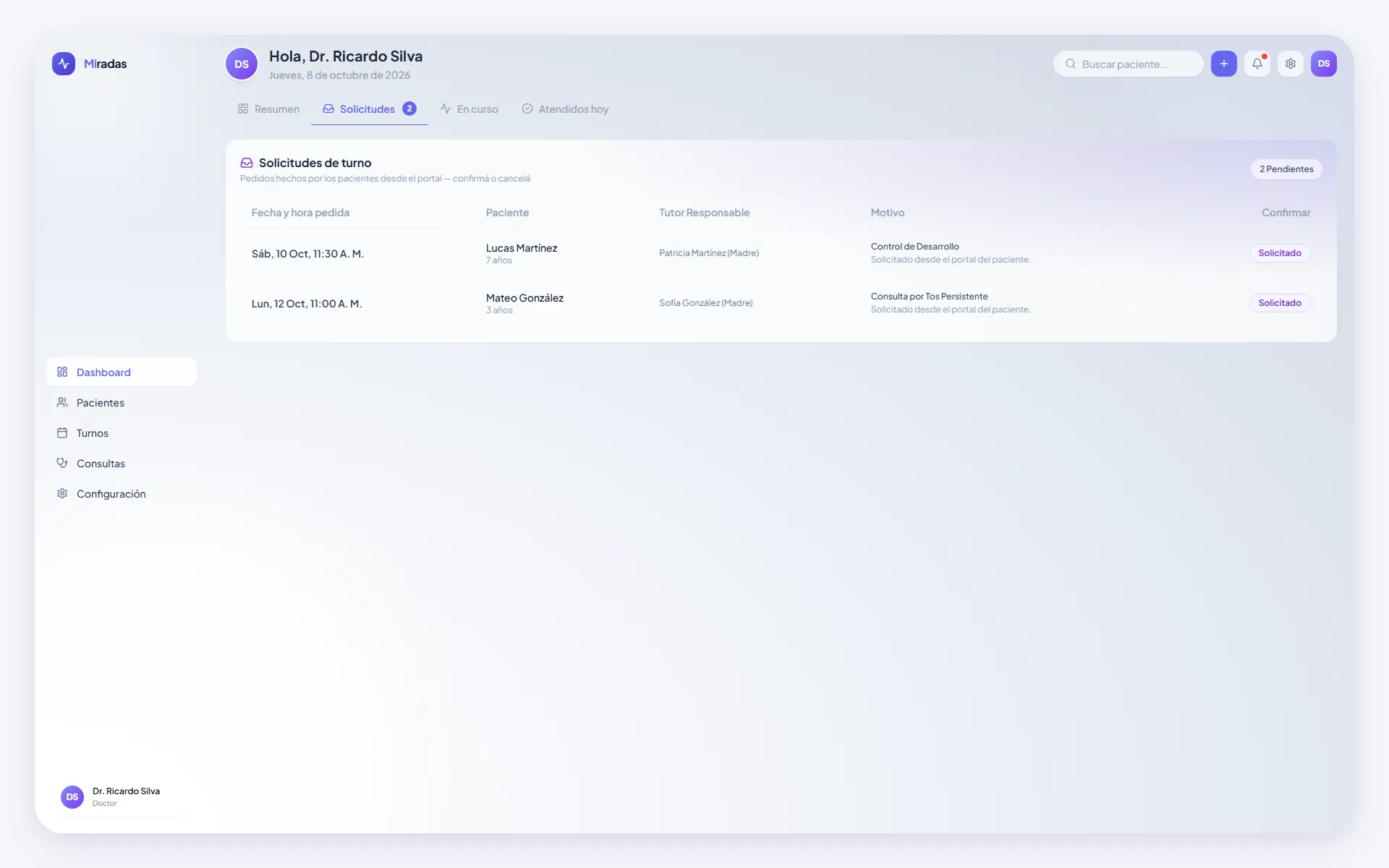
Task: Click the number 2 badge on the Solicitudes tab
Action: point(409,109)
